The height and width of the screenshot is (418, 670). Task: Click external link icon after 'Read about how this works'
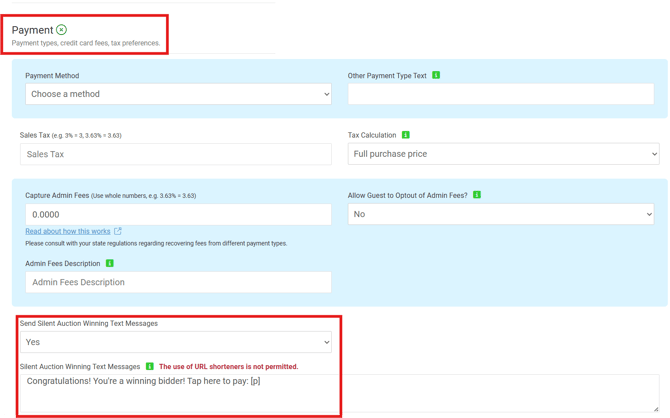point(118,231)
